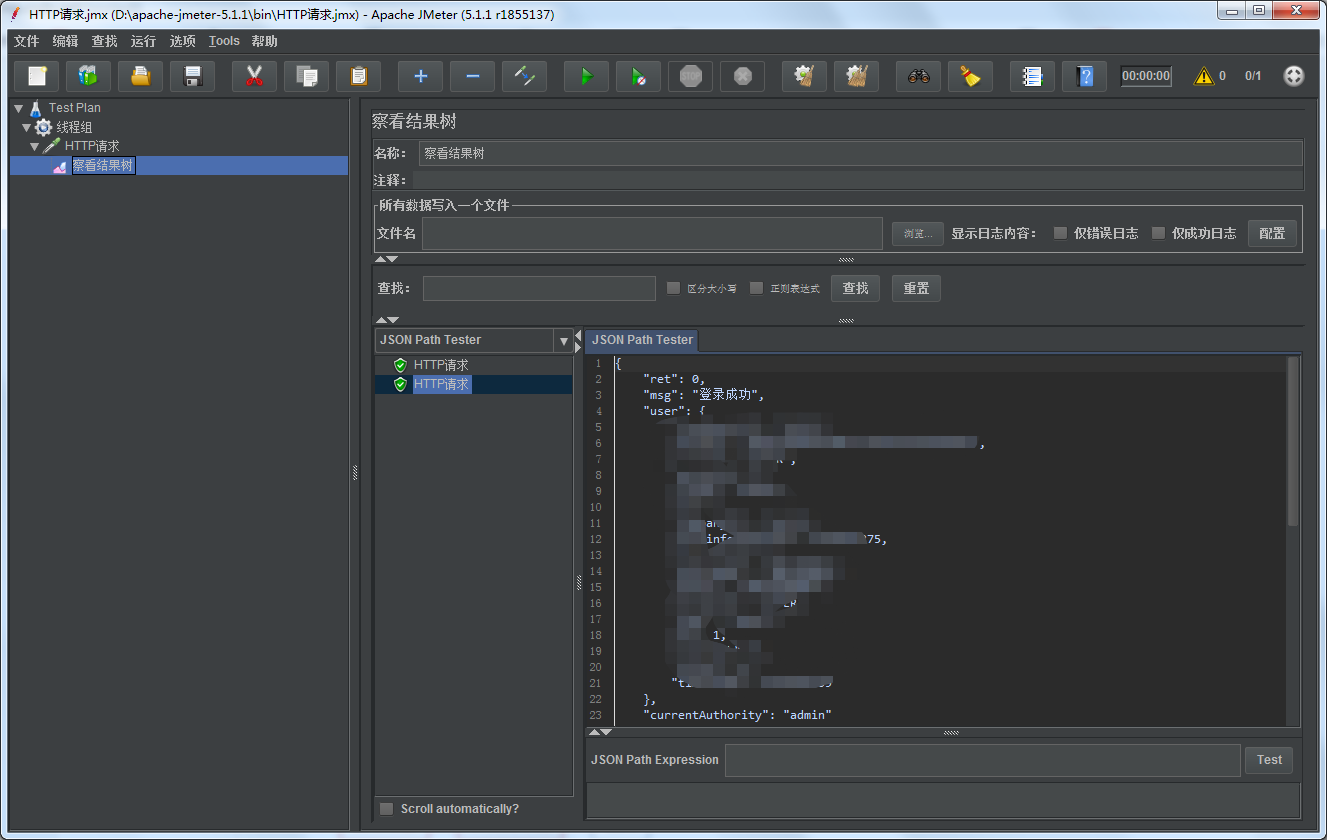This screenshot has height=840, width=1327.
Task: Click the 浏览 browse button
Action: (917, 233)
